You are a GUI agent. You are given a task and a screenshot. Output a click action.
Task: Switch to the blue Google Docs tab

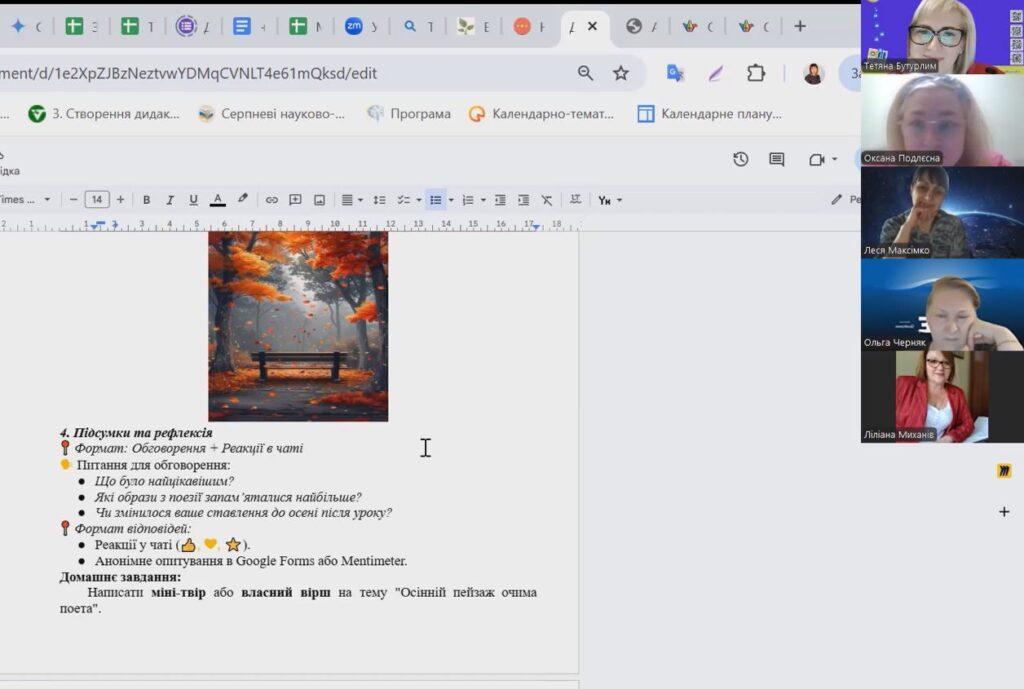[x=242, y=26]
